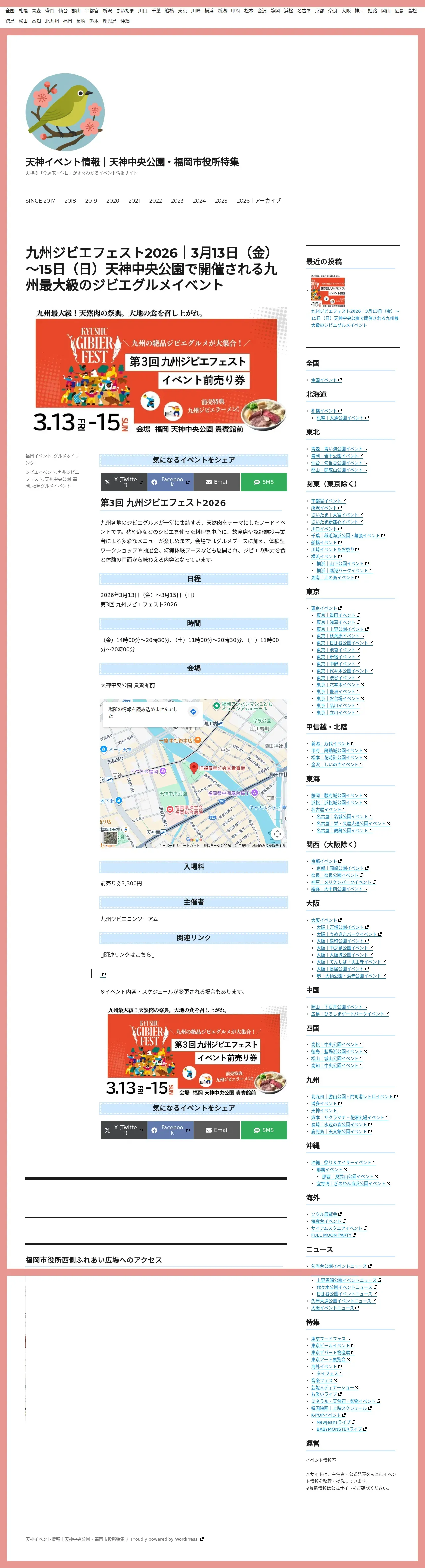Screen dimensions: 425x1568
Task: Click the アクロス福岡 music venue marker
Action: pyautogui.click(x=162, y=771)
